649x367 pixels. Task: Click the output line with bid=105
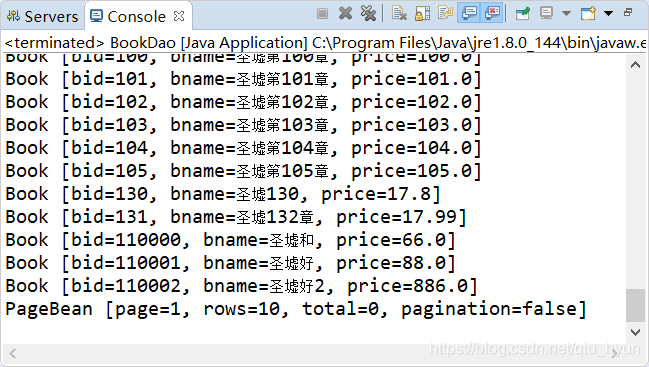(x=243, y=171)
